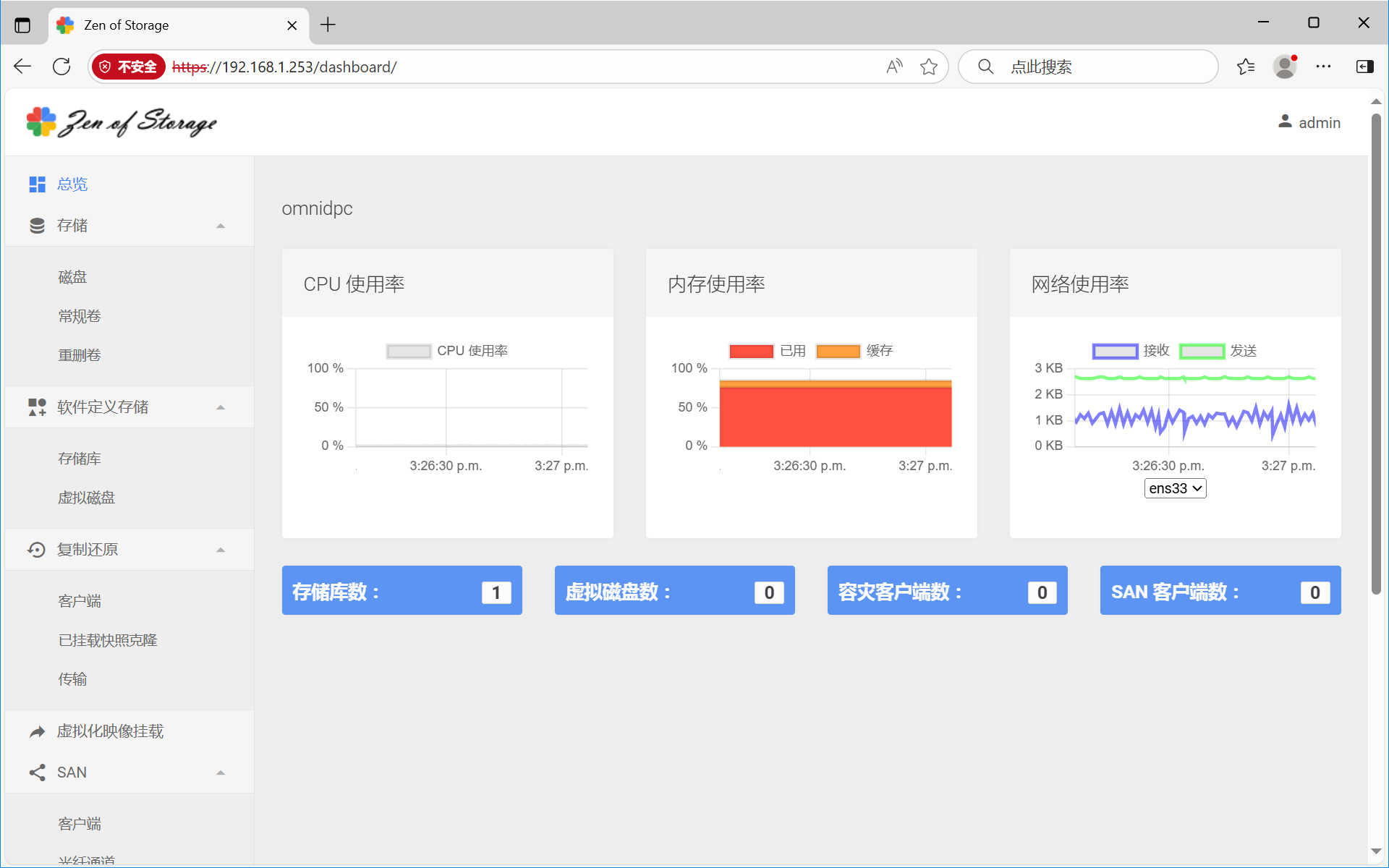Open the 虚拟磁盘 menu item
1389x868 pixels.
[87, 498]
